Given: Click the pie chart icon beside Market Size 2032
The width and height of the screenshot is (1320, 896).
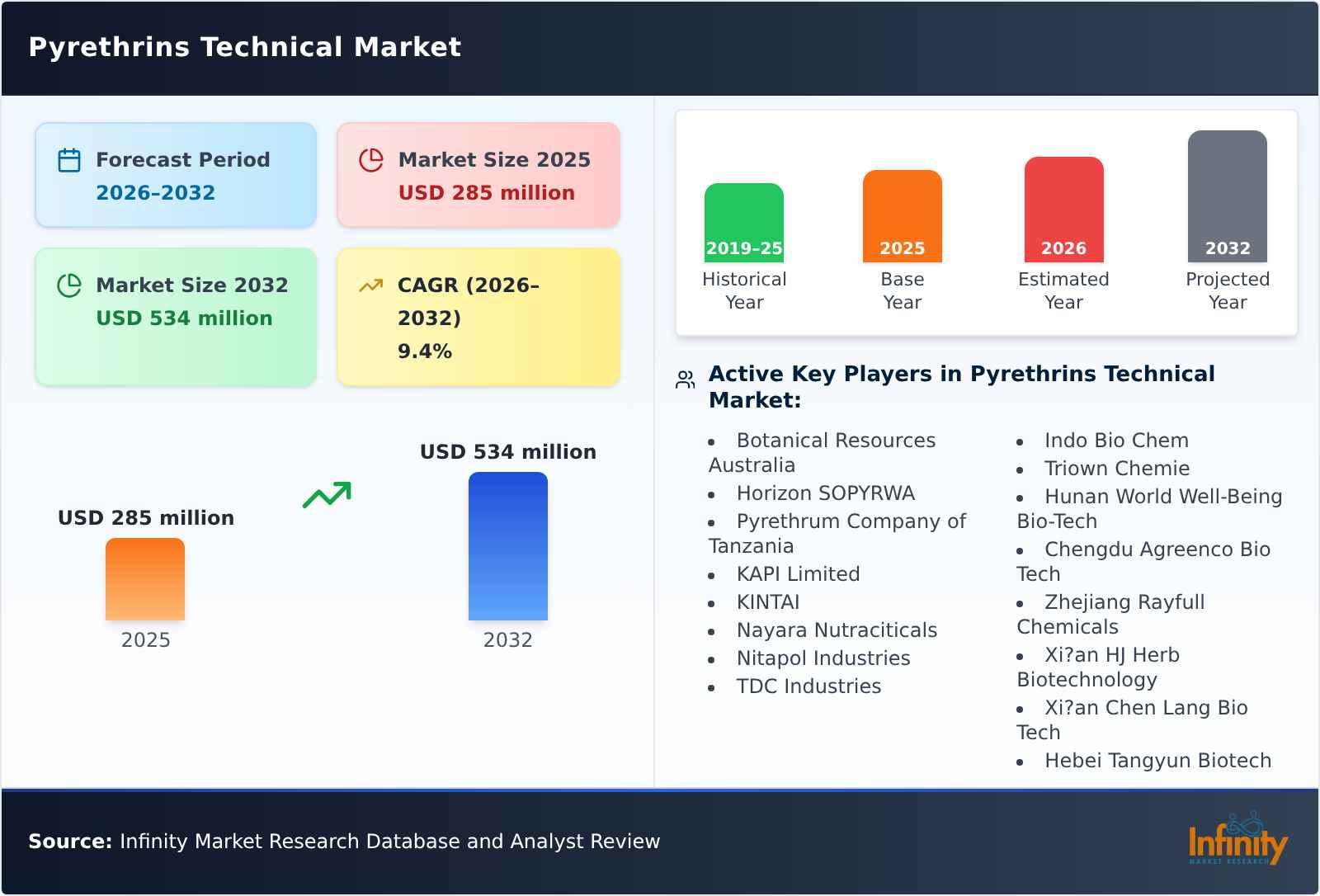Looking at the screenshot, I should pos(69,285).
